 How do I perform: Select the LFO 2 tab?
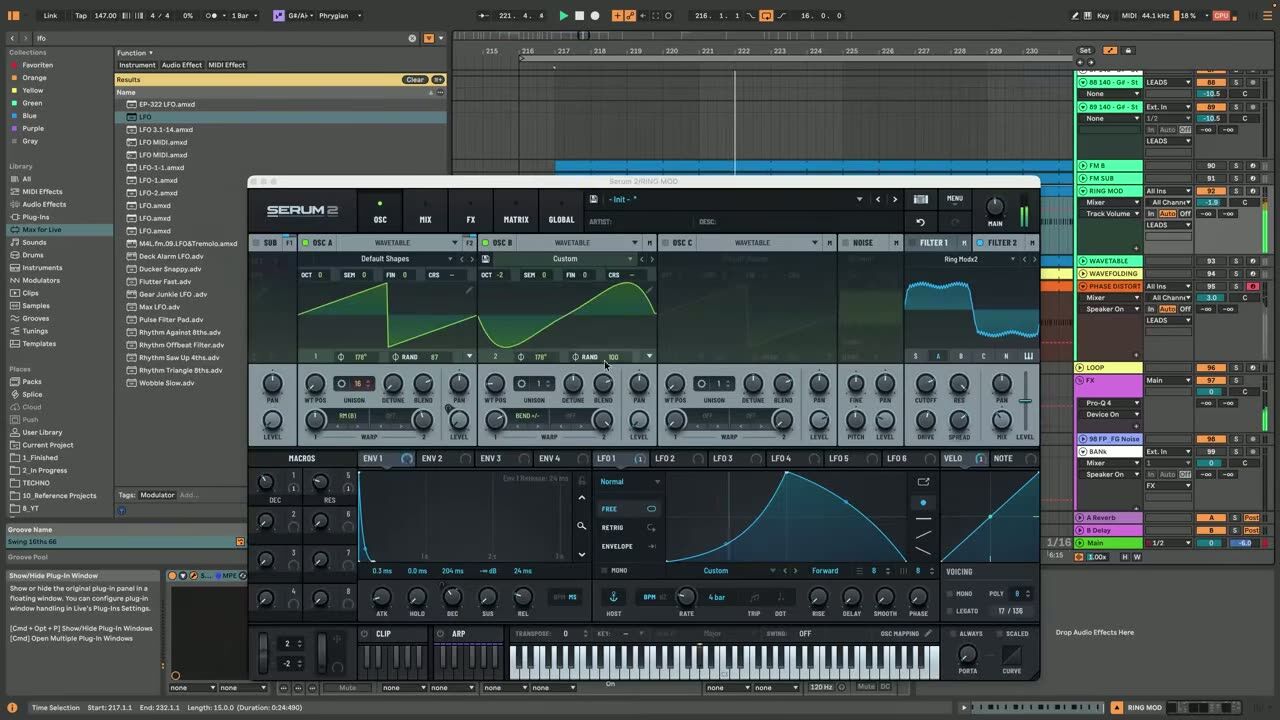(x=664, y=459)
